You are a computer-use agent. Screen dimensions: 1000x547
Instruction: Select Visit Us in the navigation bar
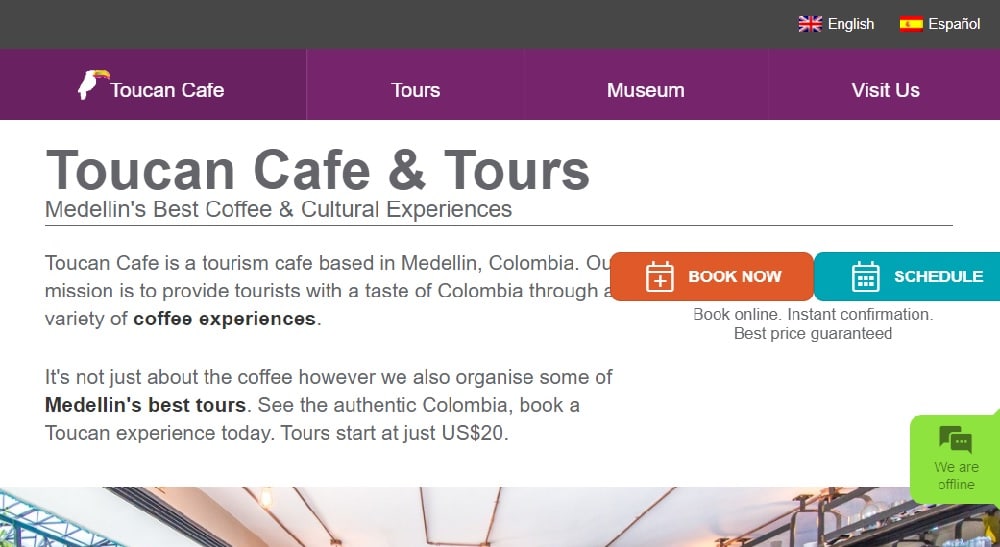(x=885, y=90)
